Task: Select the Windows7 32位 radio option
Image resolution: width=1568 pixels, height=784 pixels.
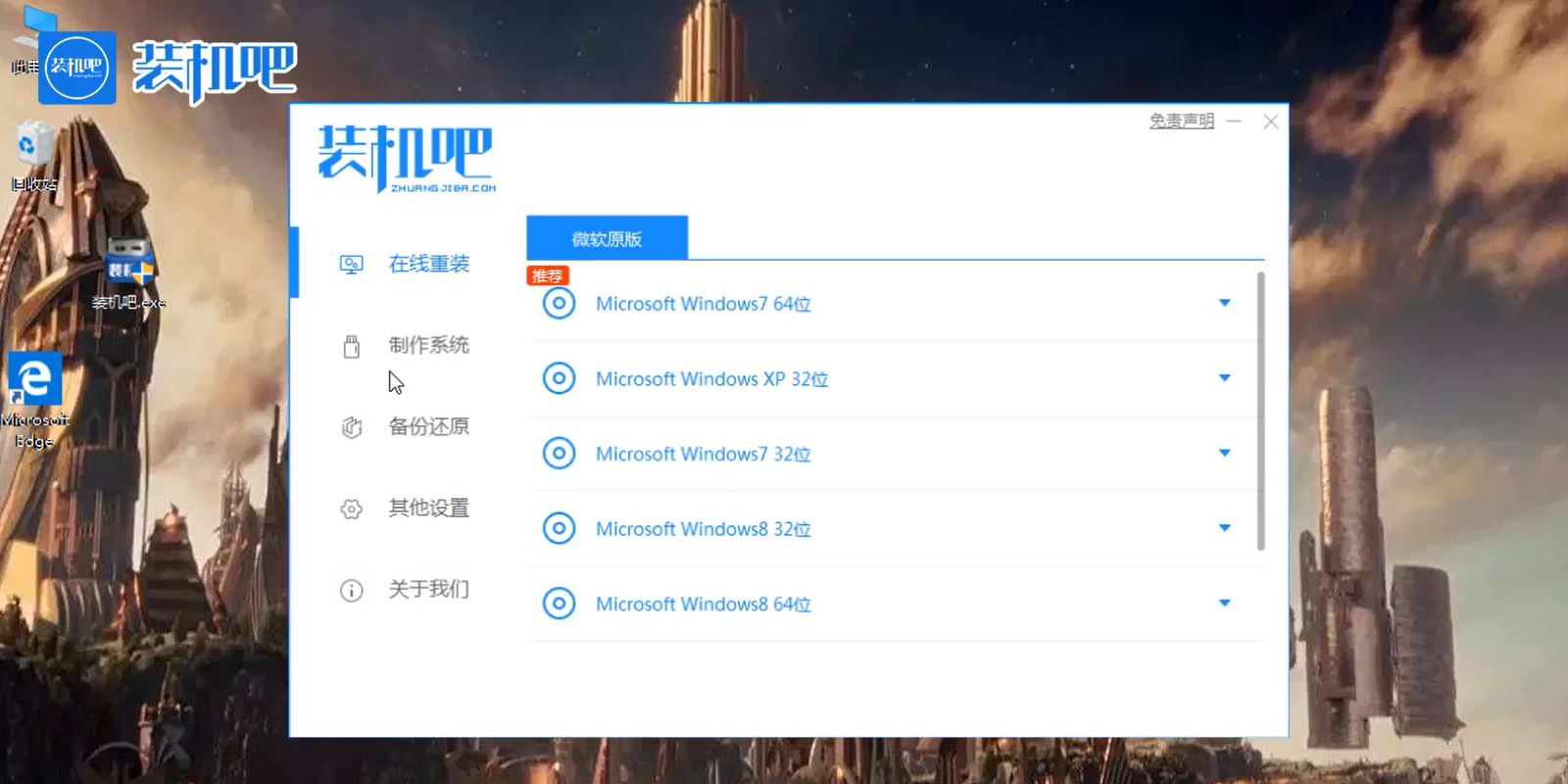Action: (x=559, y=454)
